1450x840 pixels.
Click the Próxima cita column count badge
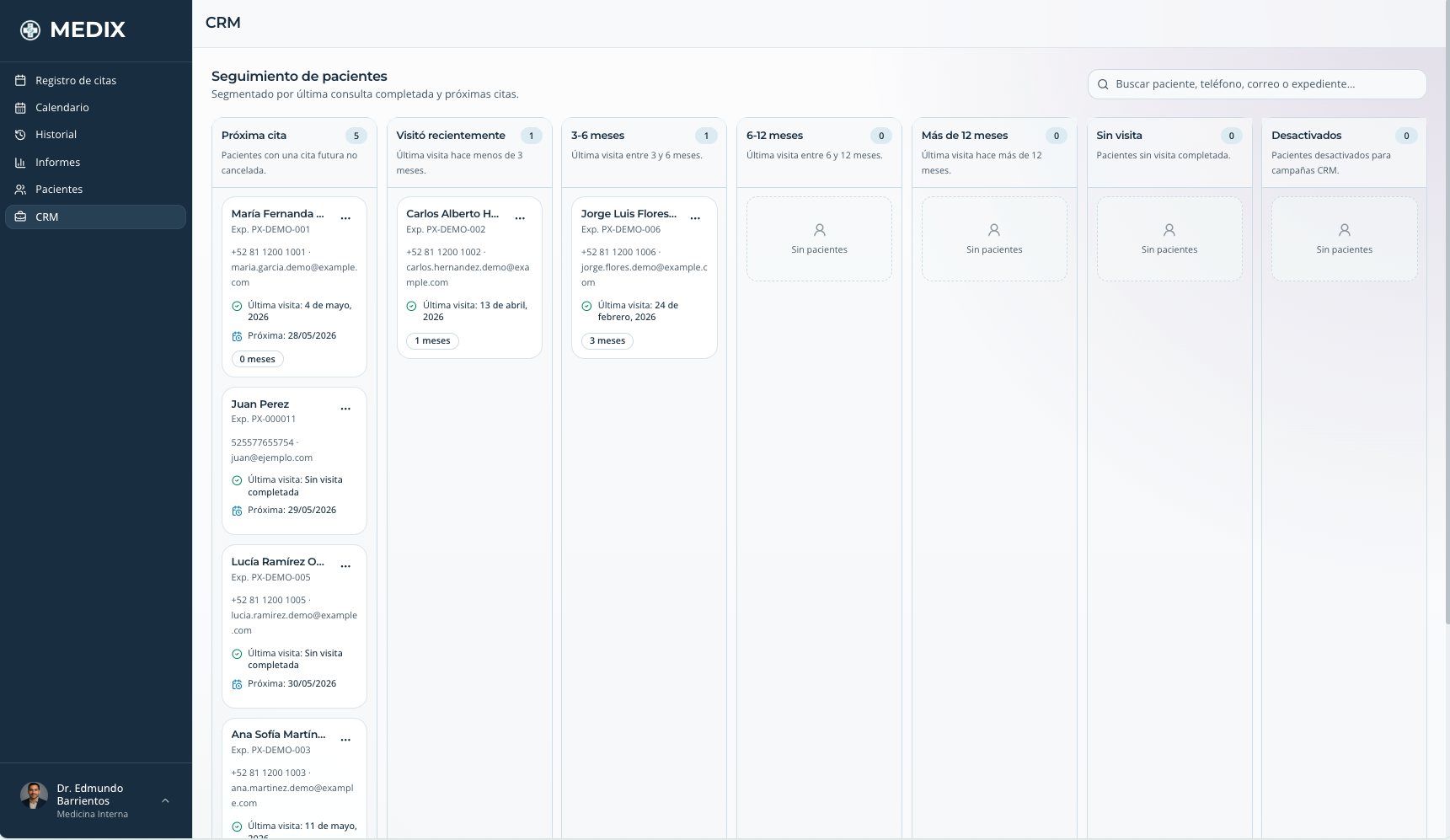[x=356, y=136]
